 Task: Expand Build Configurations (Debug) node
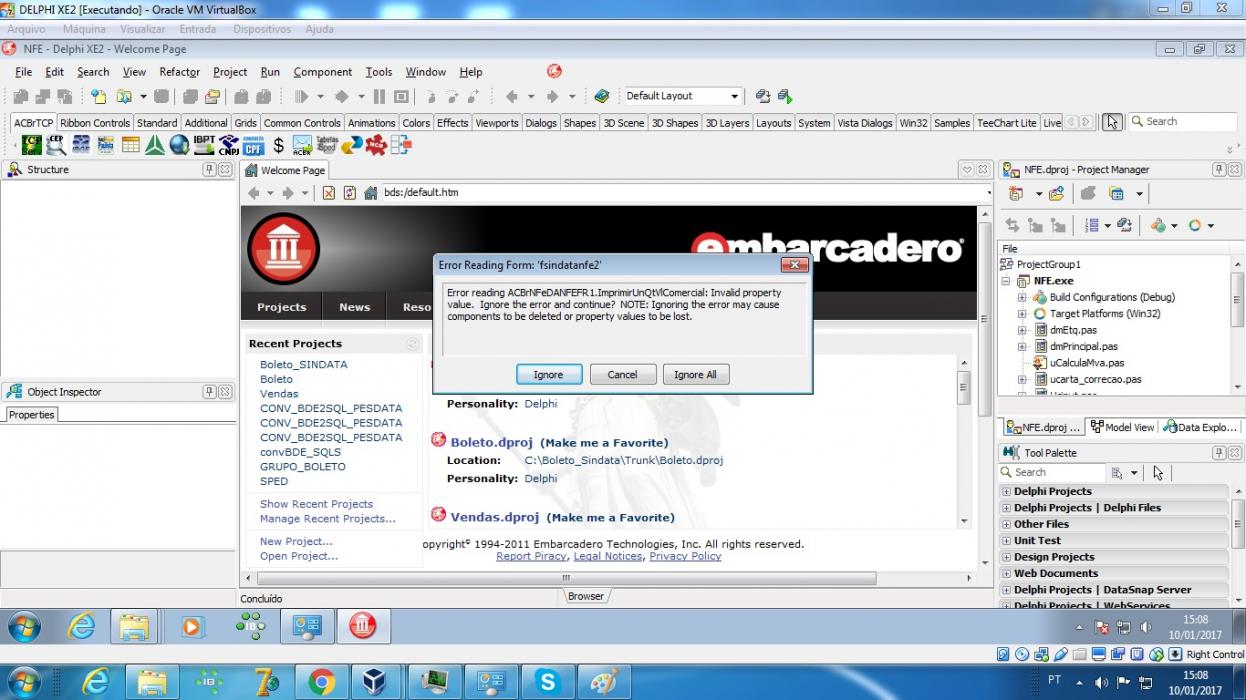[x=1022, y=297]
